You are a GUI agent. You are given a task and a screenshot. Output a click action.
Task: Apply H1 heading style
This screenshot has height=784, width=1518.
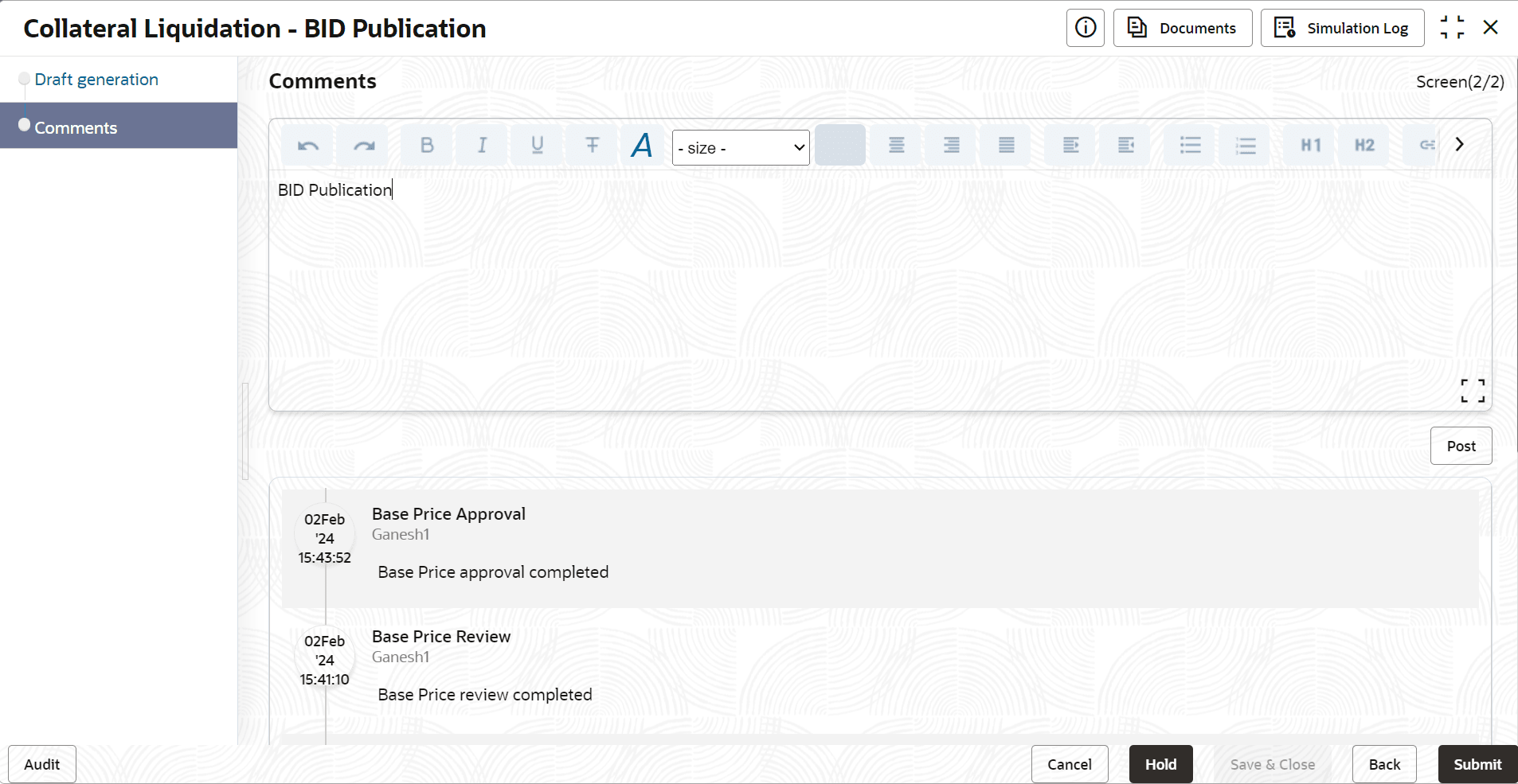pyautogui.click(x=1311, y=145)
